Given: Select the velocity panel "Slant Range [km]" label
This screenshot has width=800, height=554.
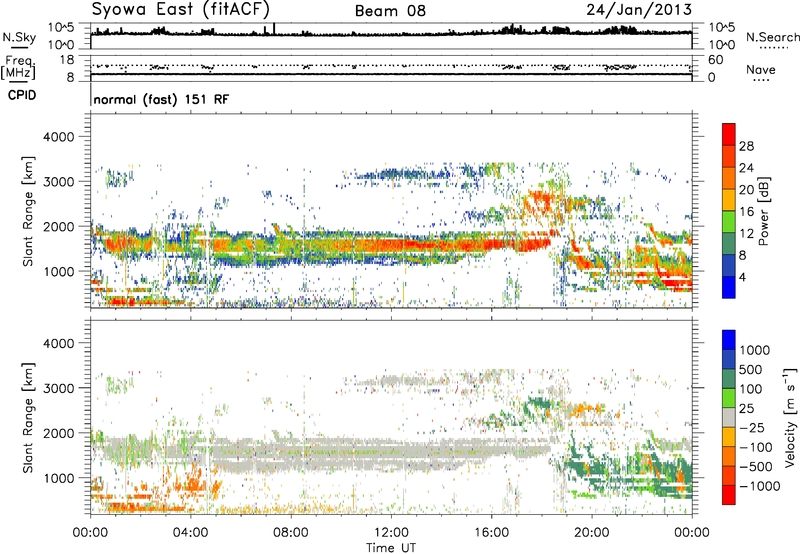Looking at the screenshot, I should coord(28,418).
